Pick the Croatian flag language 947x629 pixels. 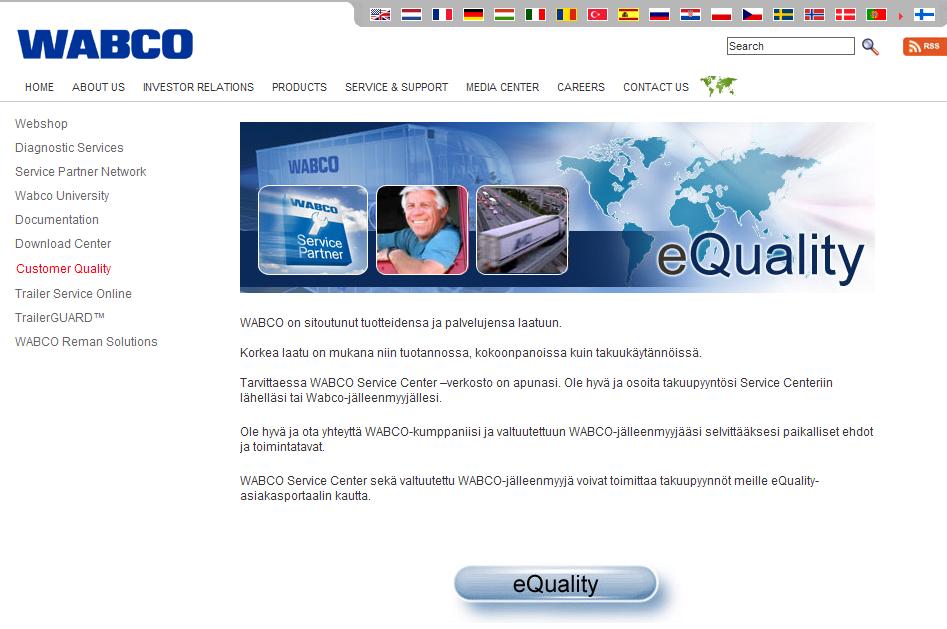click(690, 15)
